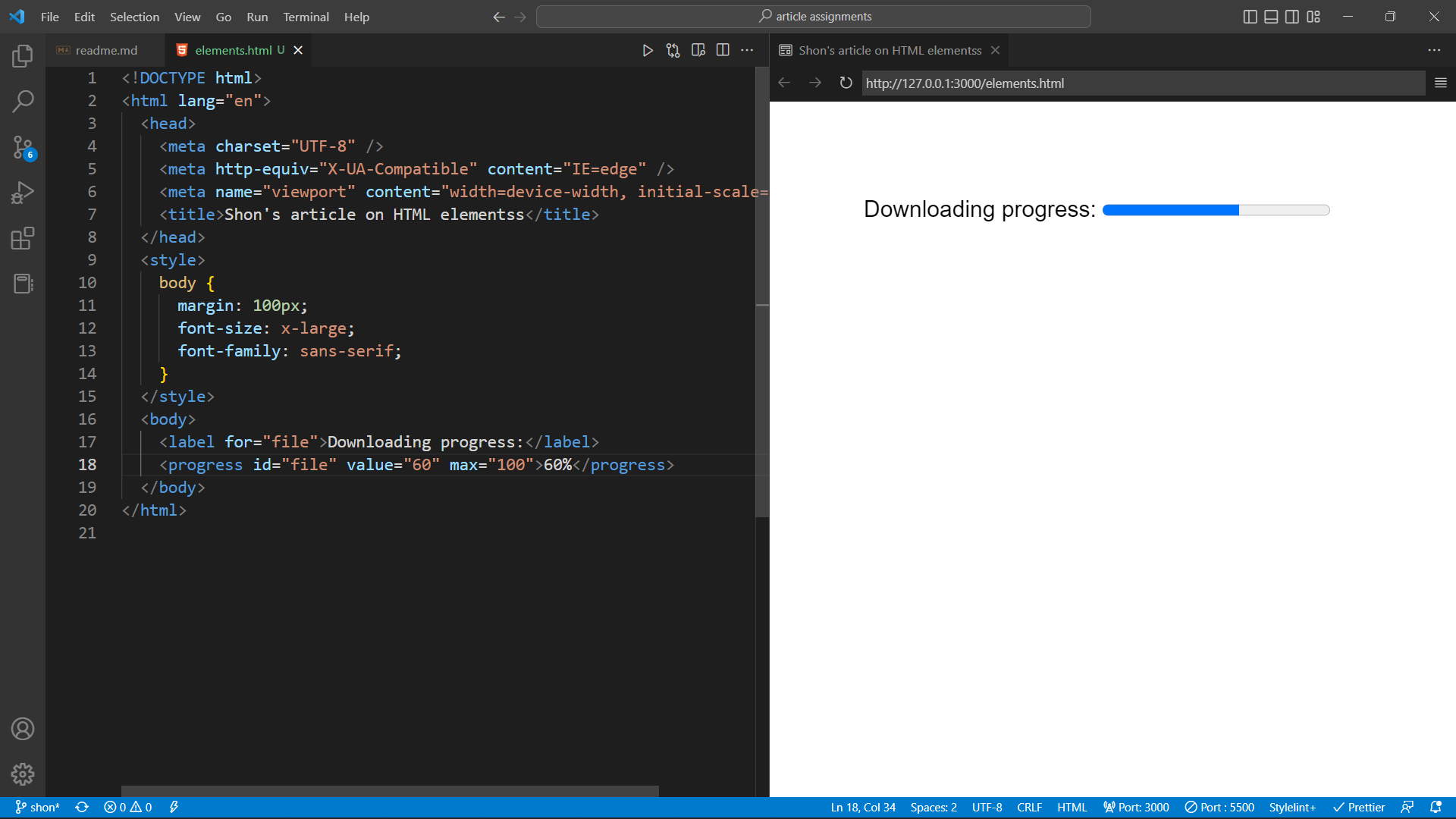Viewport: 1456px width, 819px height.
Task: Run the elements.html file with play icon
Action: 648,50
